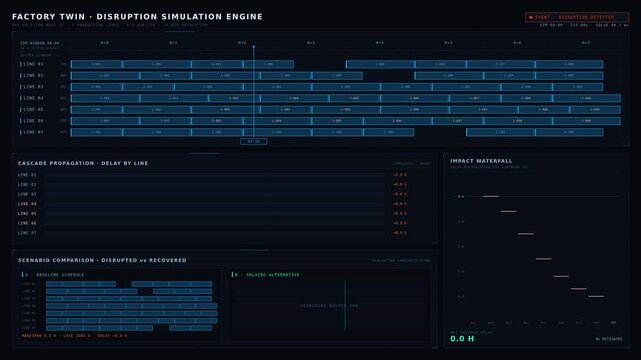Click the Event Disruption Detected alert badge
Image resolution: width=641 pixels, height=360 pixels.
(x=577, y=17)
